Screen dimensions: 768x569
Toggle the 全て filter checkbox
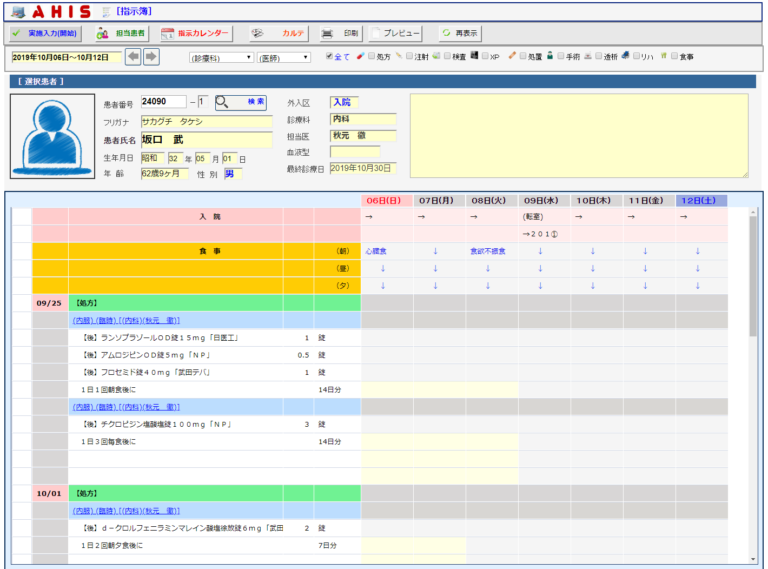[330, 57]
